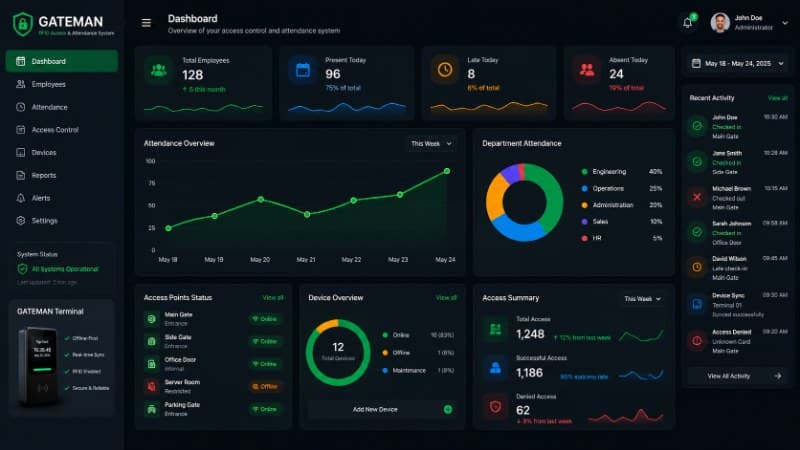
Task: Click the Denied Access shield icon
Action: [x=495, y=407]
